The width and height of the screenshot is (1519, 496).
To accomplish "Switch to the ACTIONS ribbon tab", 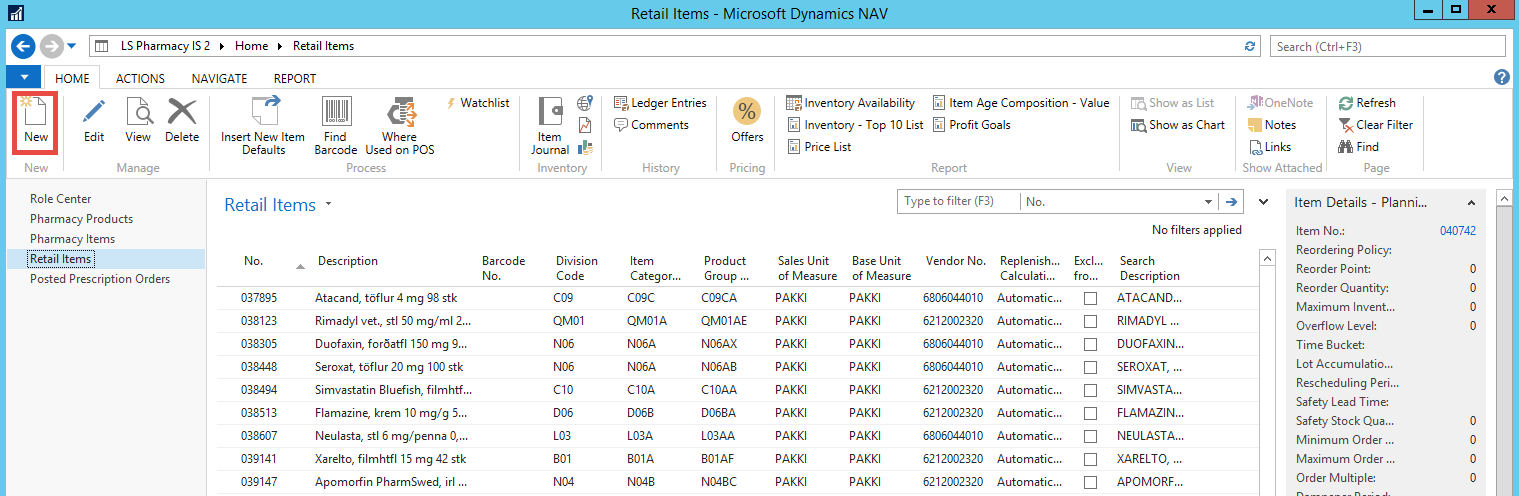I will pos(140,78).
